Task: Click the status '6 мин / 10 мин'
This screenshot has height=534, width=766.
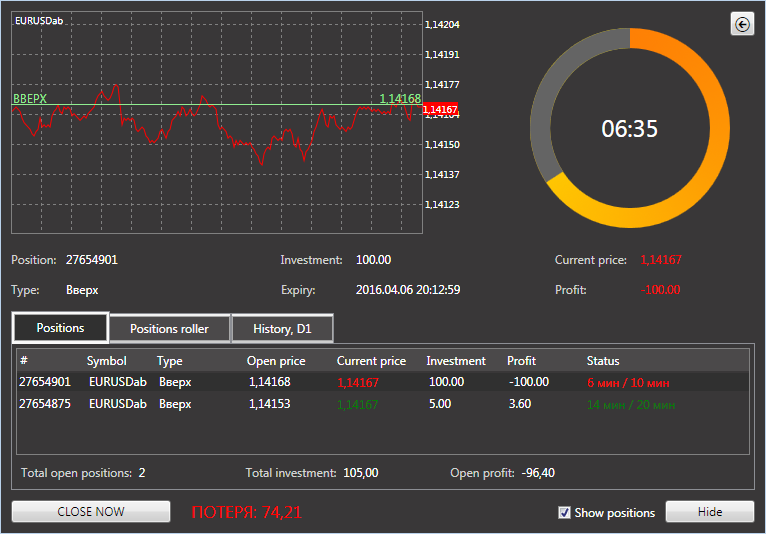Action: coord(628,383)
